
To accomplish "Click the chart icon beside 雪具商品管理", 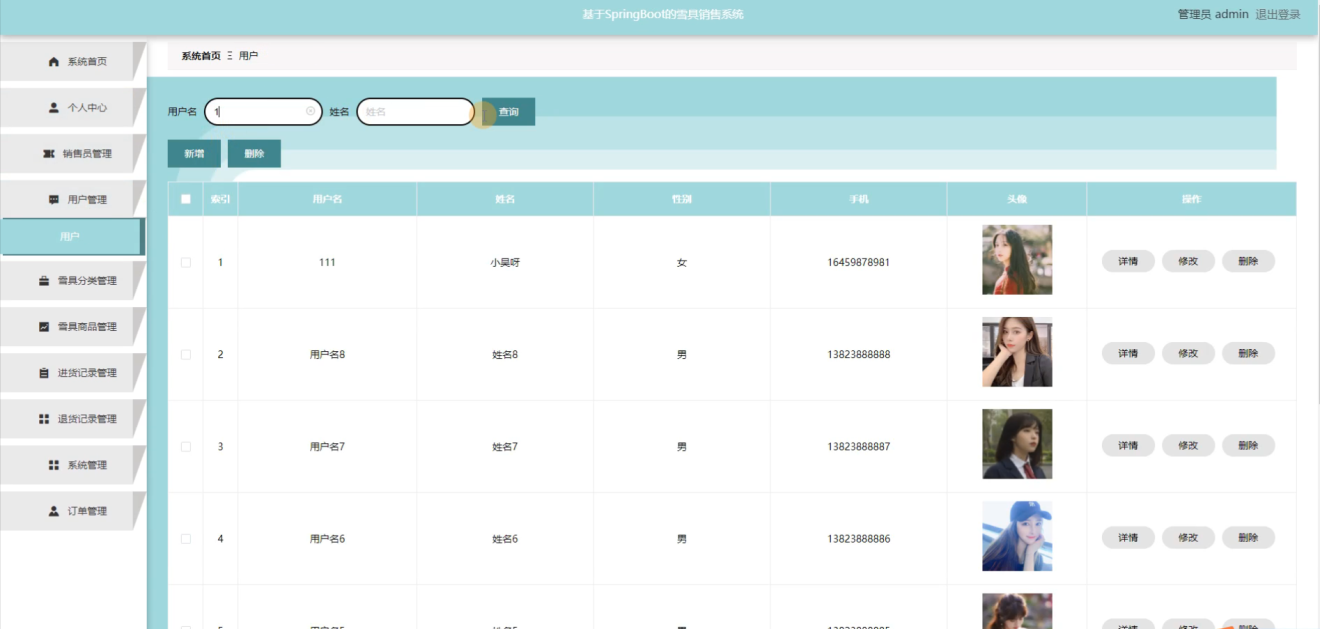I will tap(44, 327).
